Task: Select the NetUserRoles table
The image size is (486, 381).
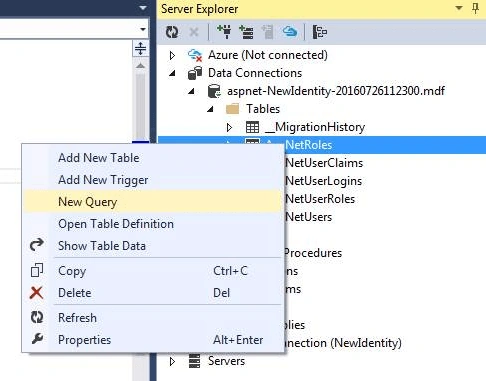Action: (320, 199)
